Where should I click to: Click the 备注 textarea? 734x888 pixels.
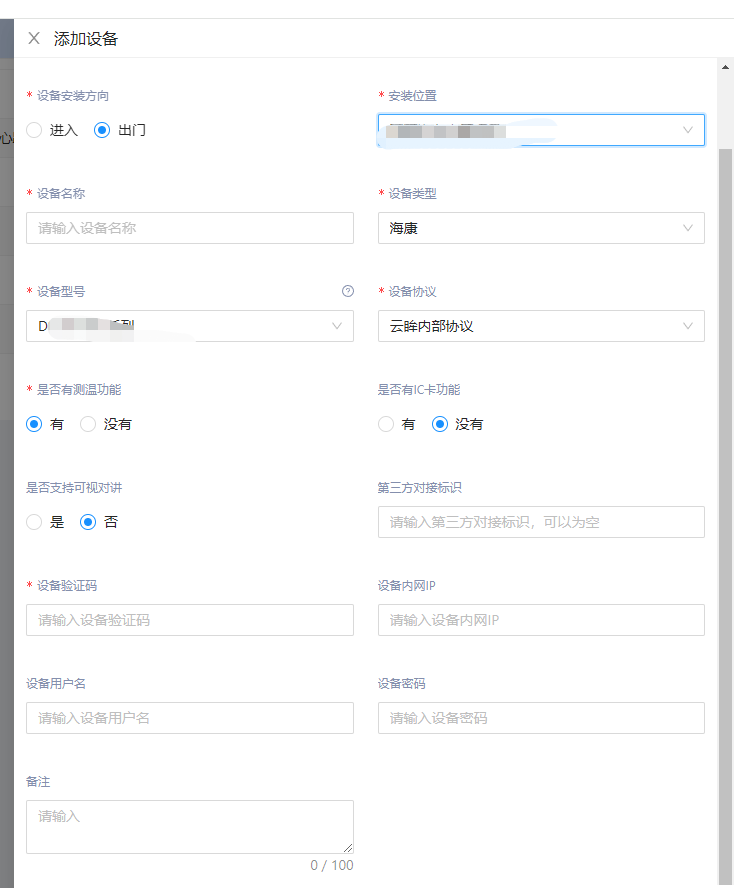(189, 826)
